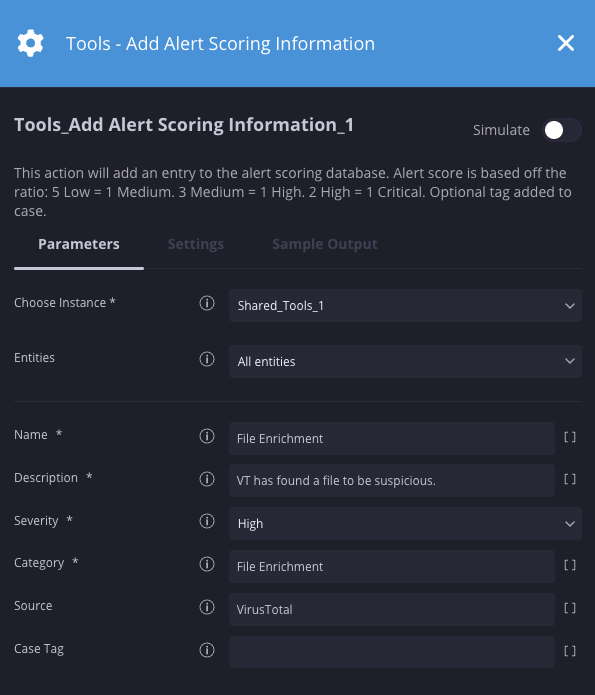Switch to the Settings tab
The width and height of the screenshot is (595, 695).
pos(196,244)
